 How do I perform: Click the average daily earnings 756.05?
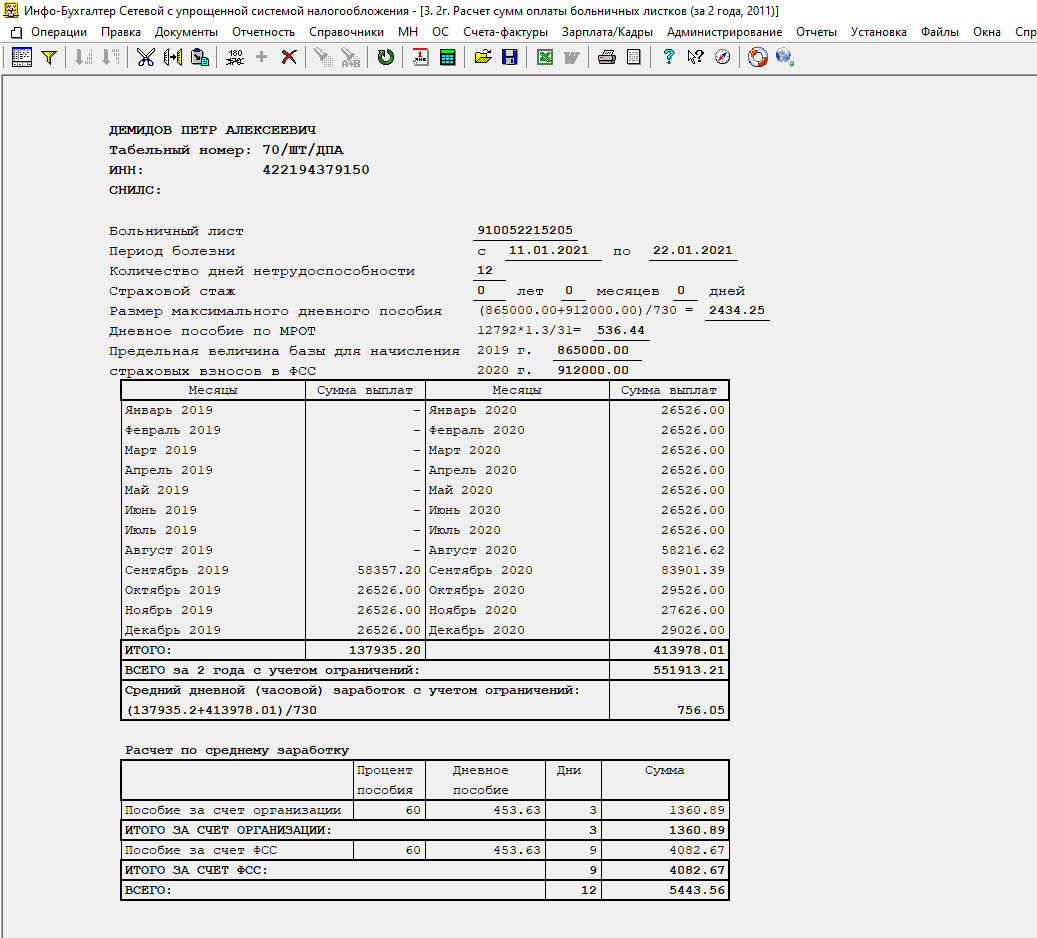(x=701, y=710)
